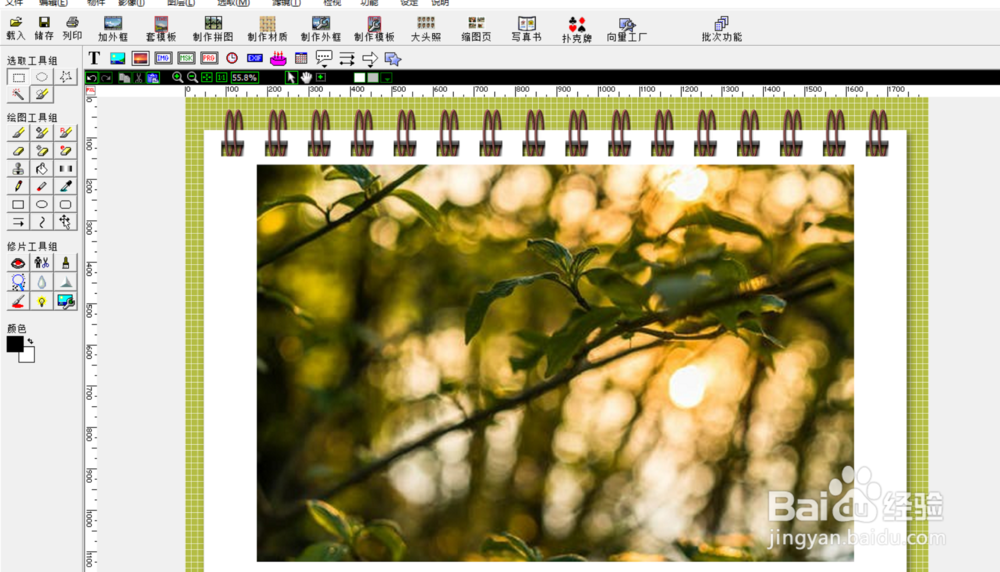This screenshot has width=1000, height=572.
Task: Click the 55.8% zoom value field
Action: pyautogui.click(x=244, y=78)
